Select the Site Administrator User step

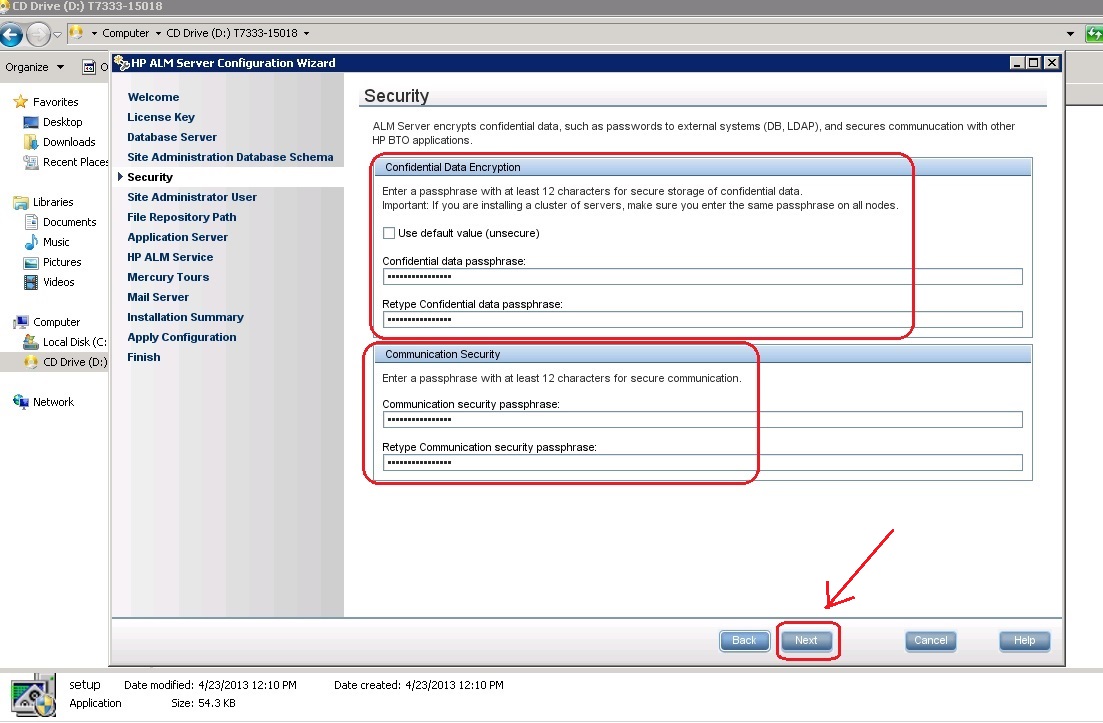pyautogui.click(x=192, y=197)
